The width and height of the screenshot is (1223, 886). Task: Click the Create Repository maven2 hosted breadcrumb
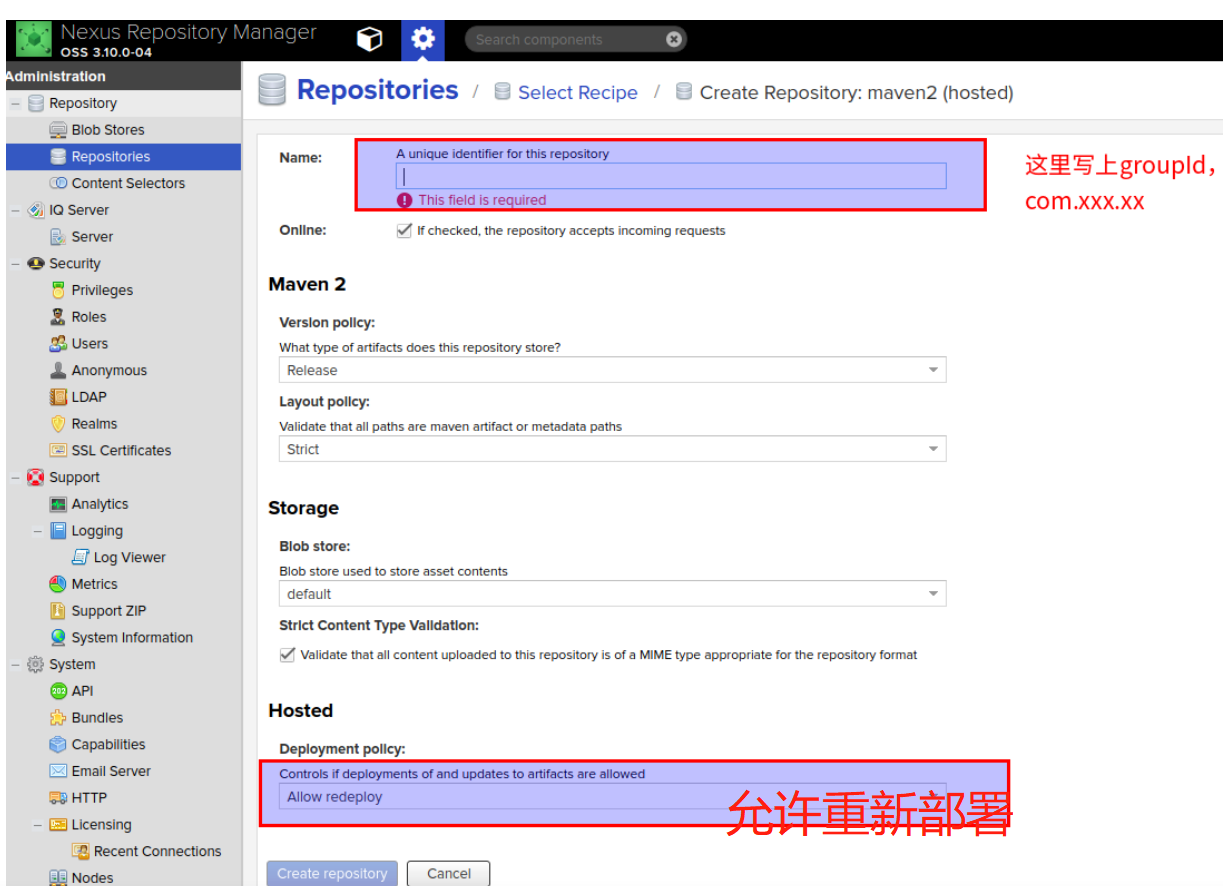pos(856,93)
